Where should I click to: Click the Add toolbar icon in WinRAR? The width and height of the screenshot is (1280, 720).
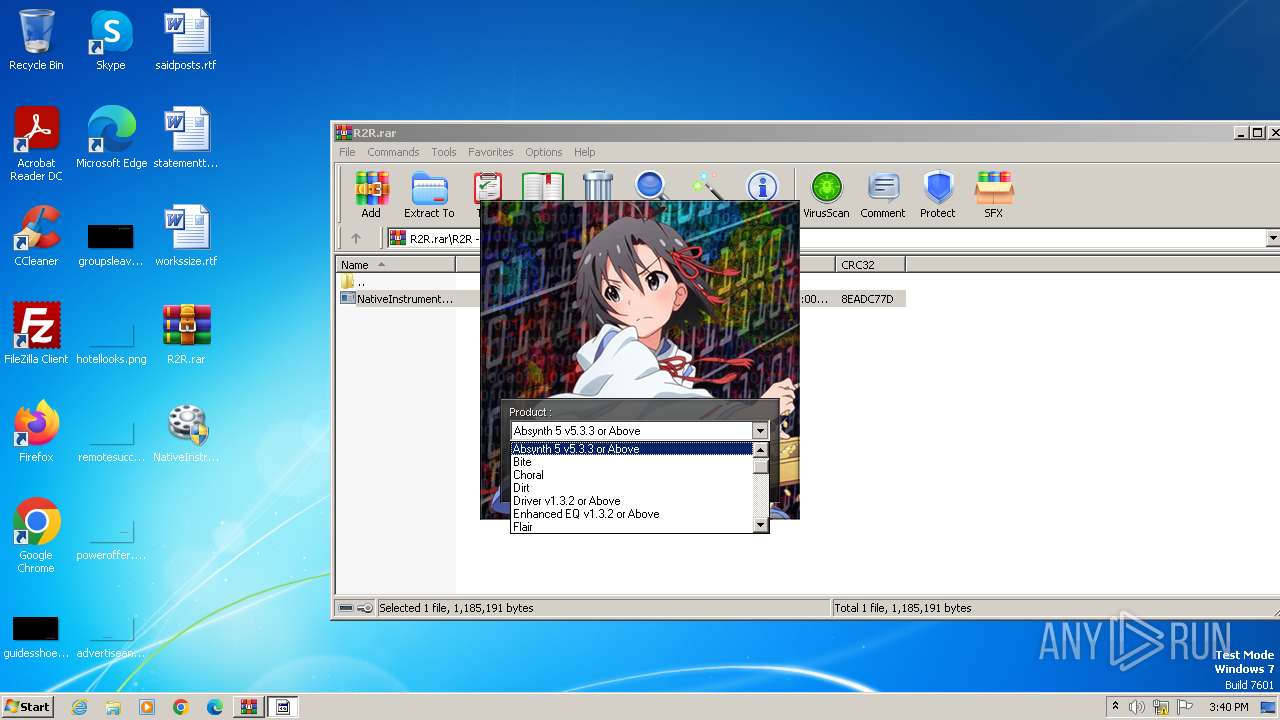371,194
